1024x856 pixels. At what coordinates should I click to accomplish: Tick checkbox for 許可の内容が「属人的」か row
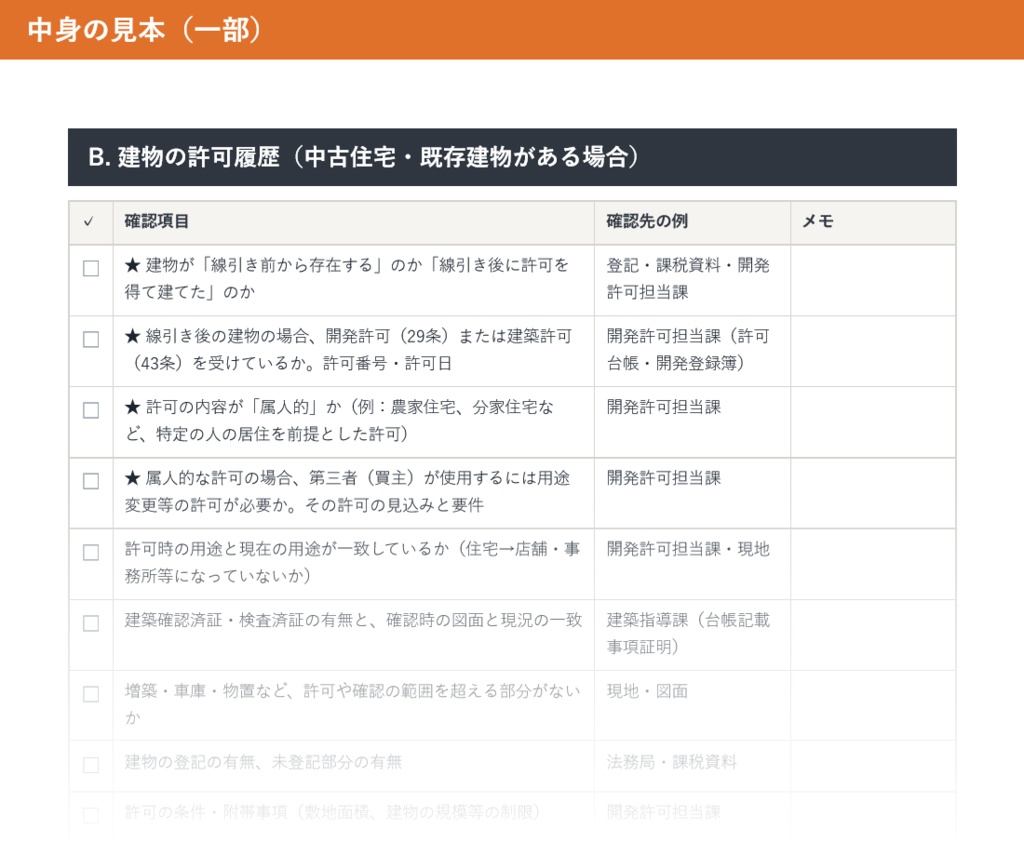click(x=91, y=410)
